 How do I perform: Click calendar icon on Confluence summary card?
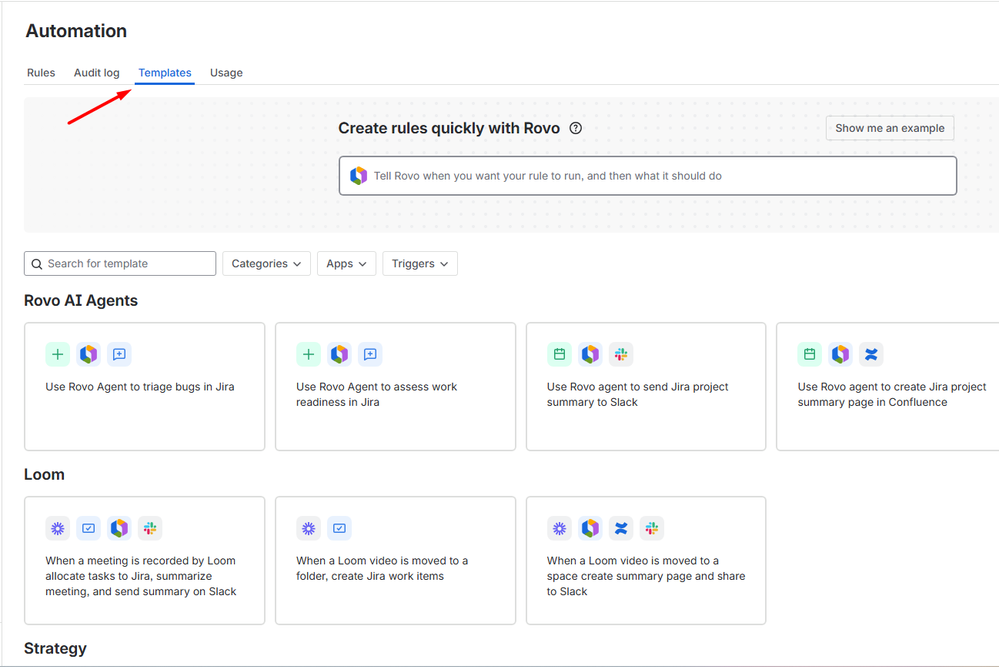tap(810, 354)
